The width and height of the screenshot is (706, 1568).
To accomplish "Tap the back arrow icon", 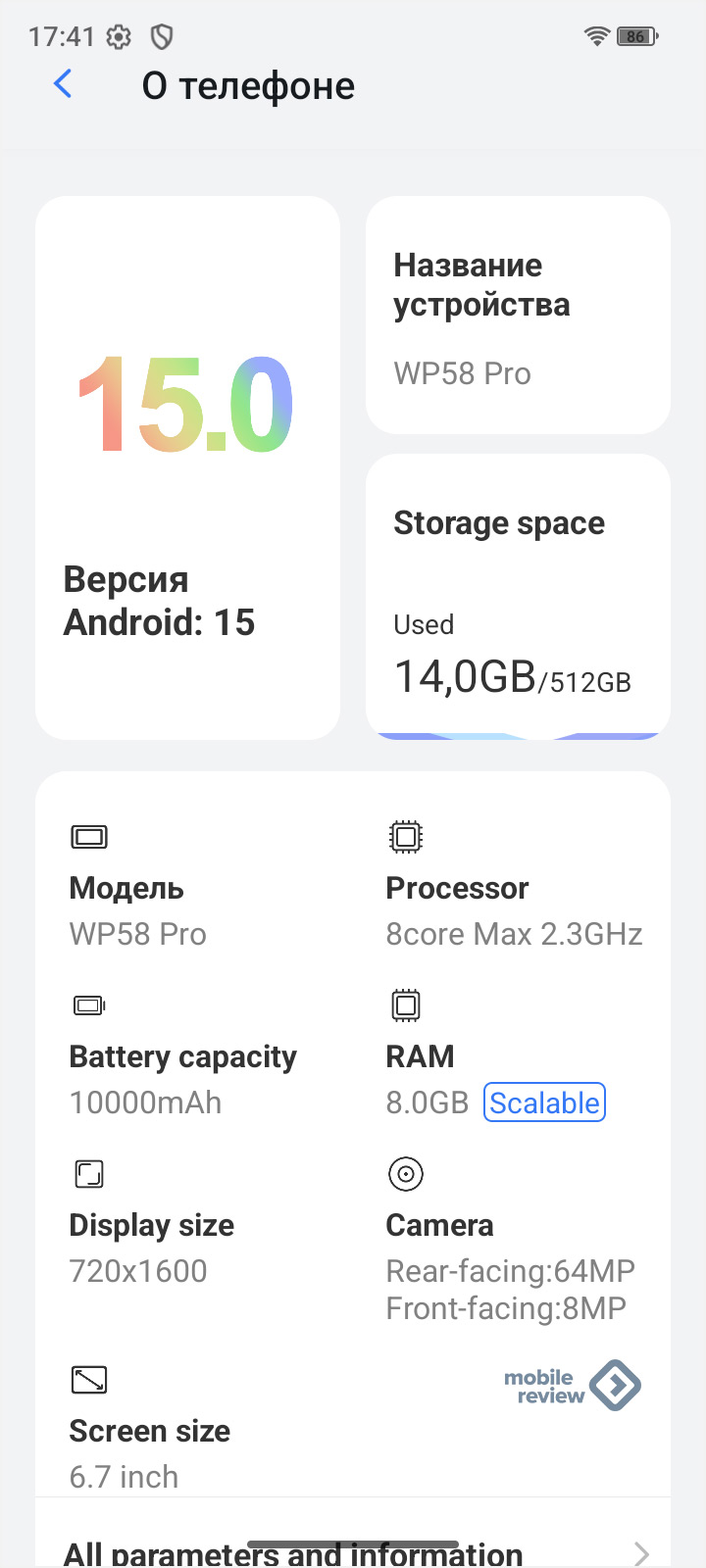I will [63, 84].
